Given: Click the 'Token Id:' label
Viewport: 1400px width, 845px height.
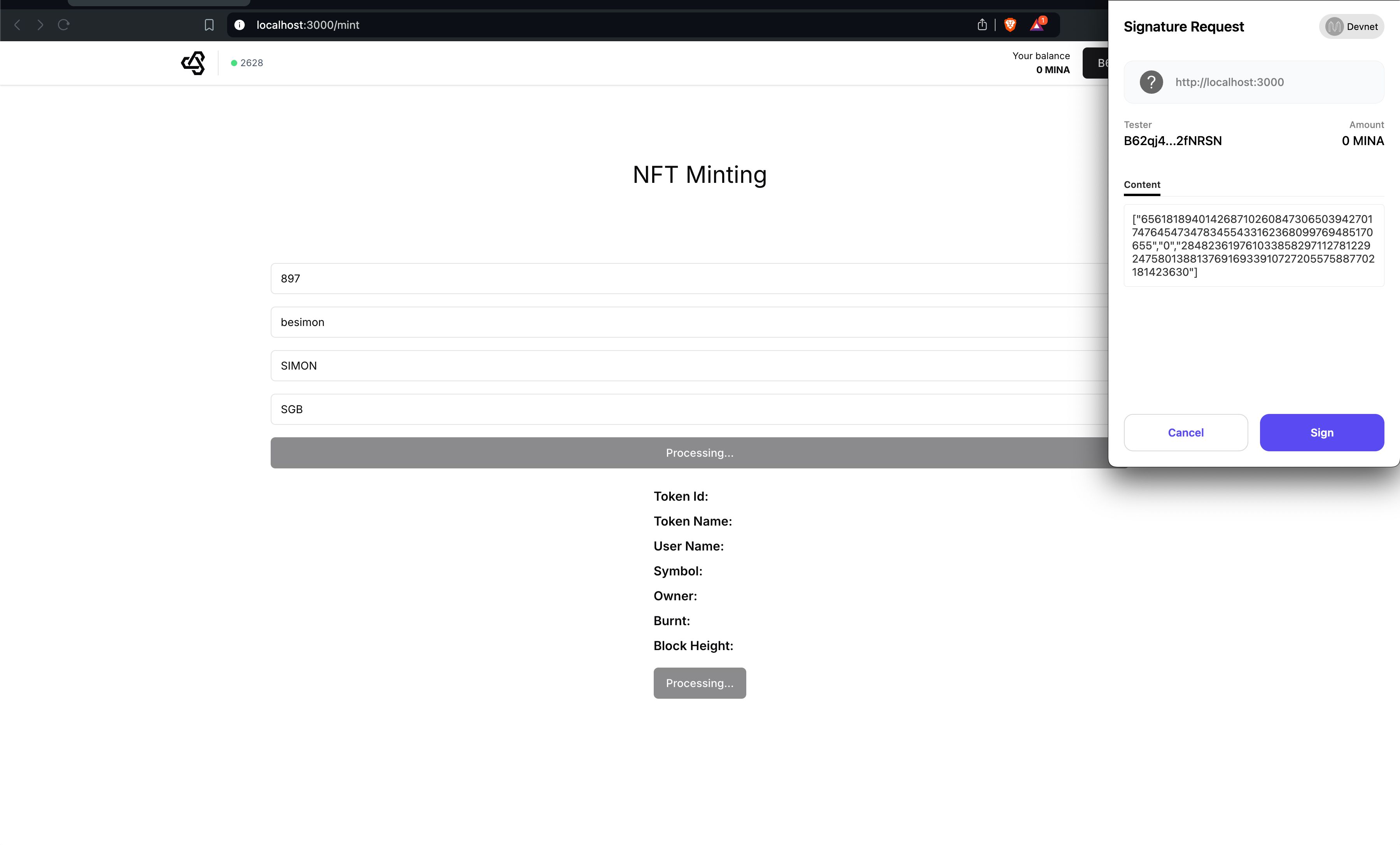Looking at the screenshot, I should click(681, 496).
